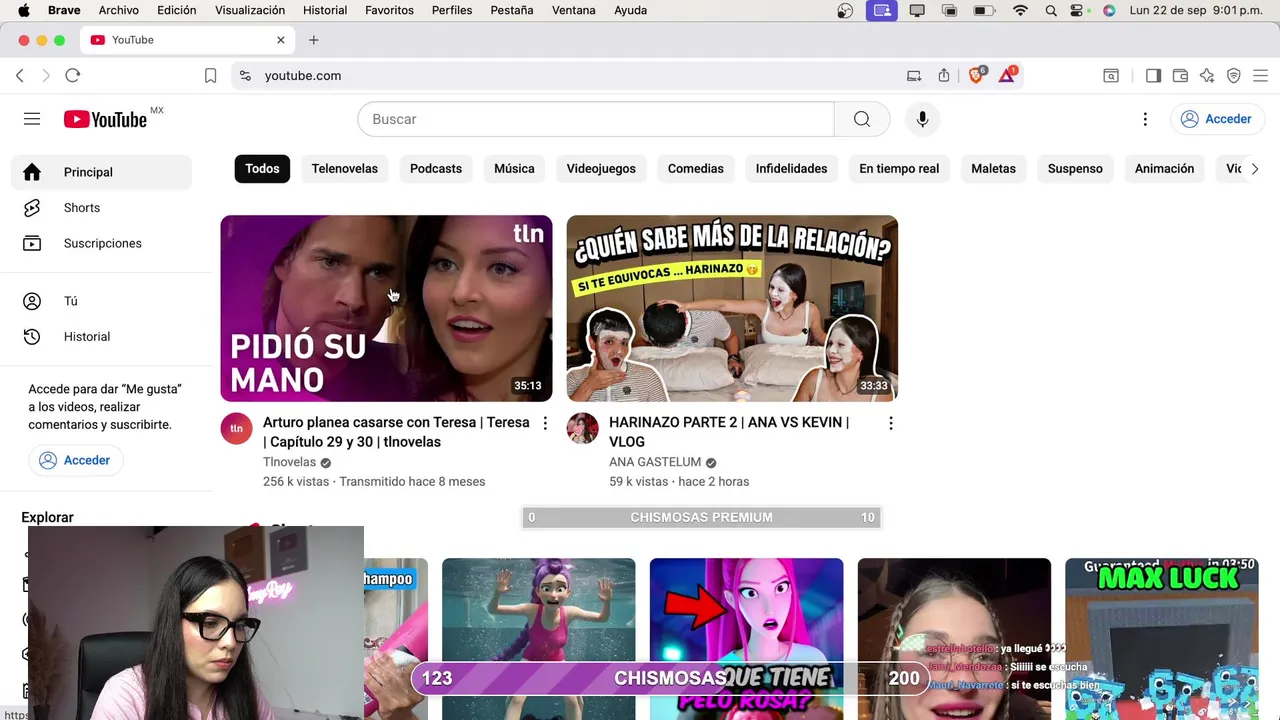
Task: Go to Shorts in sidebar
Action: coord(101,208)
